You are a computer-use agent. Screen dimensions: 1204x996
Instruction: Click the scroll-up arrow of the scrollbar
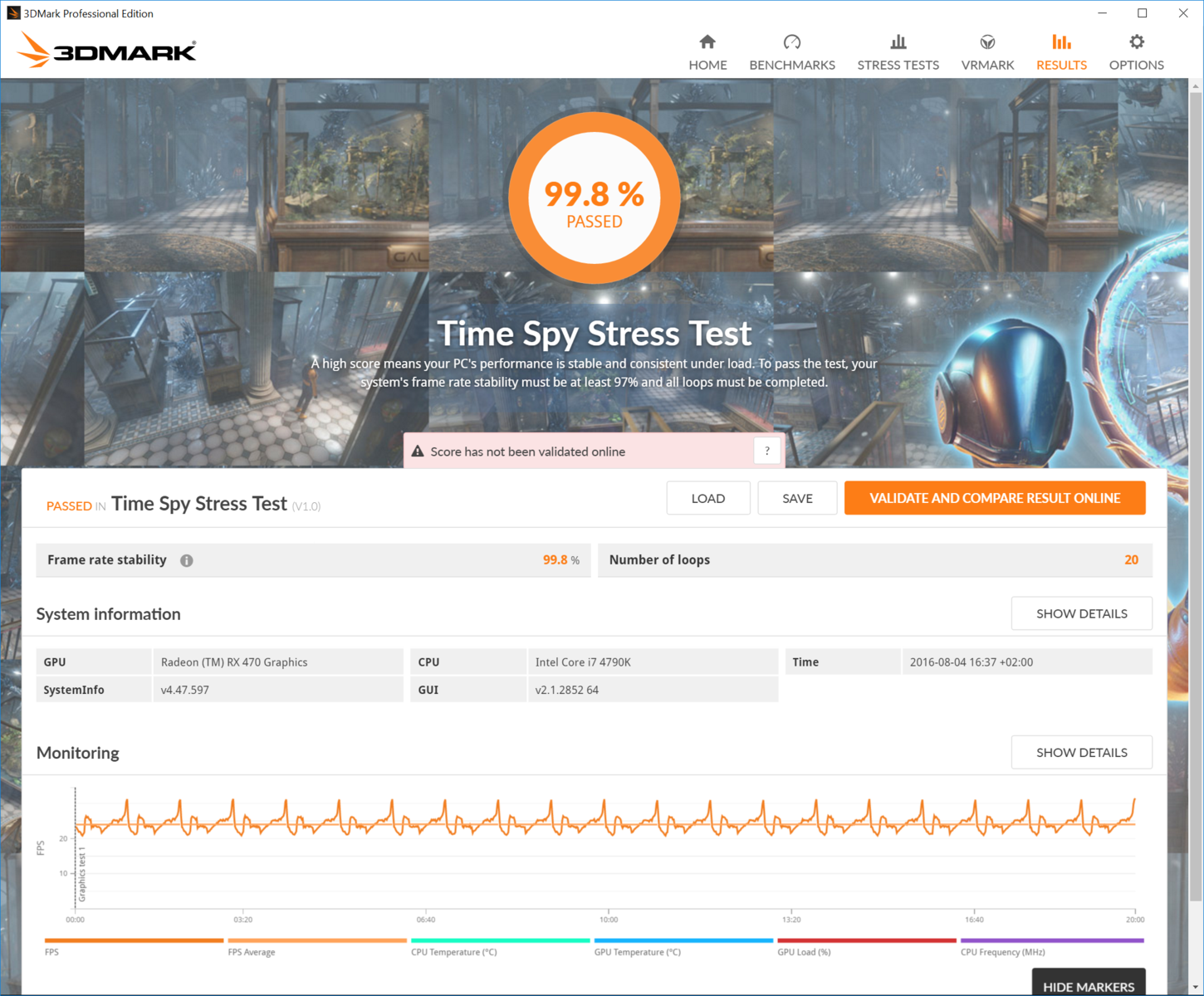1196,85
